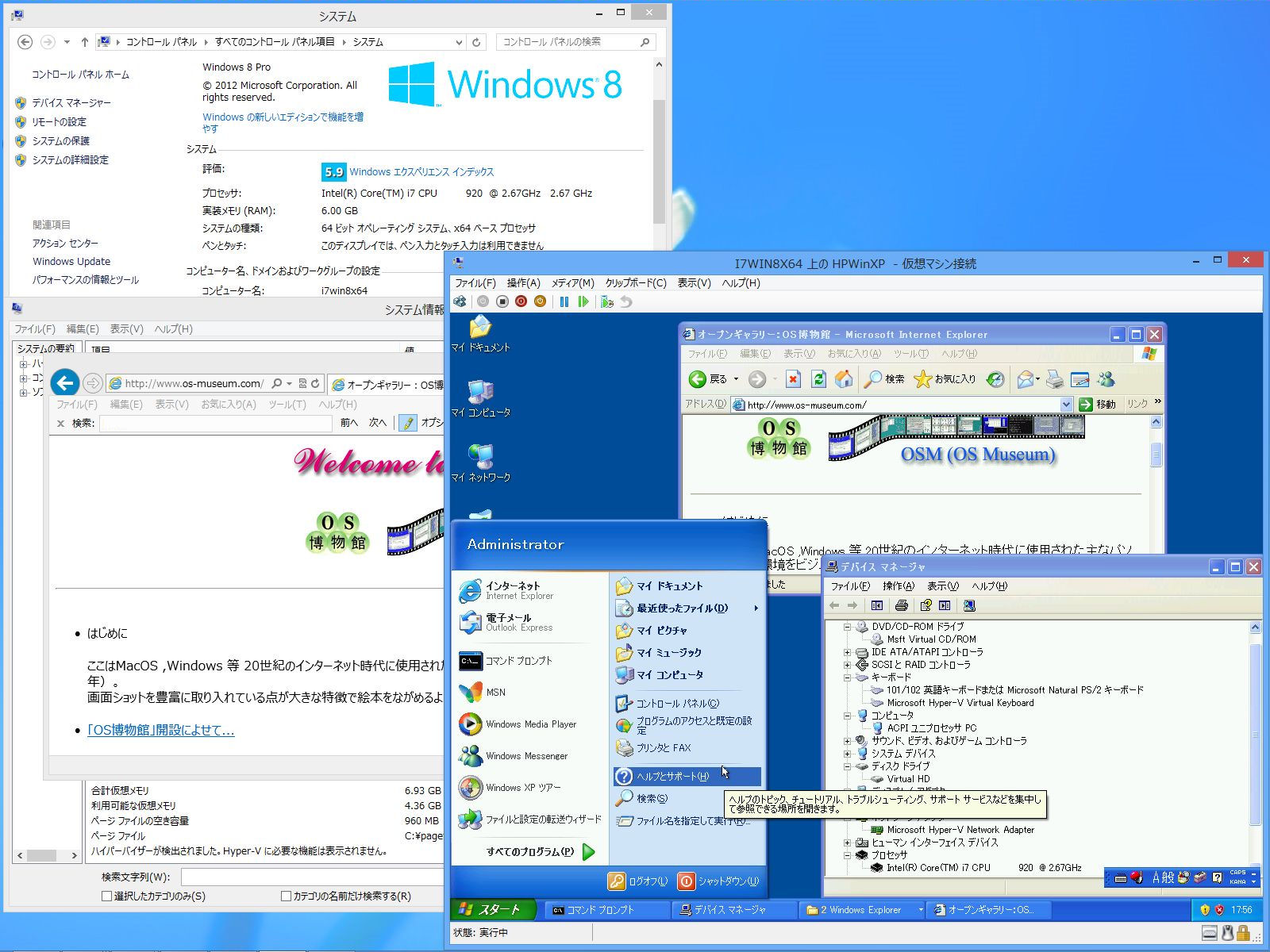Click 移動 Go button in XP IE
This screenshot has height=952, width=1270.
click(1098, 405)
